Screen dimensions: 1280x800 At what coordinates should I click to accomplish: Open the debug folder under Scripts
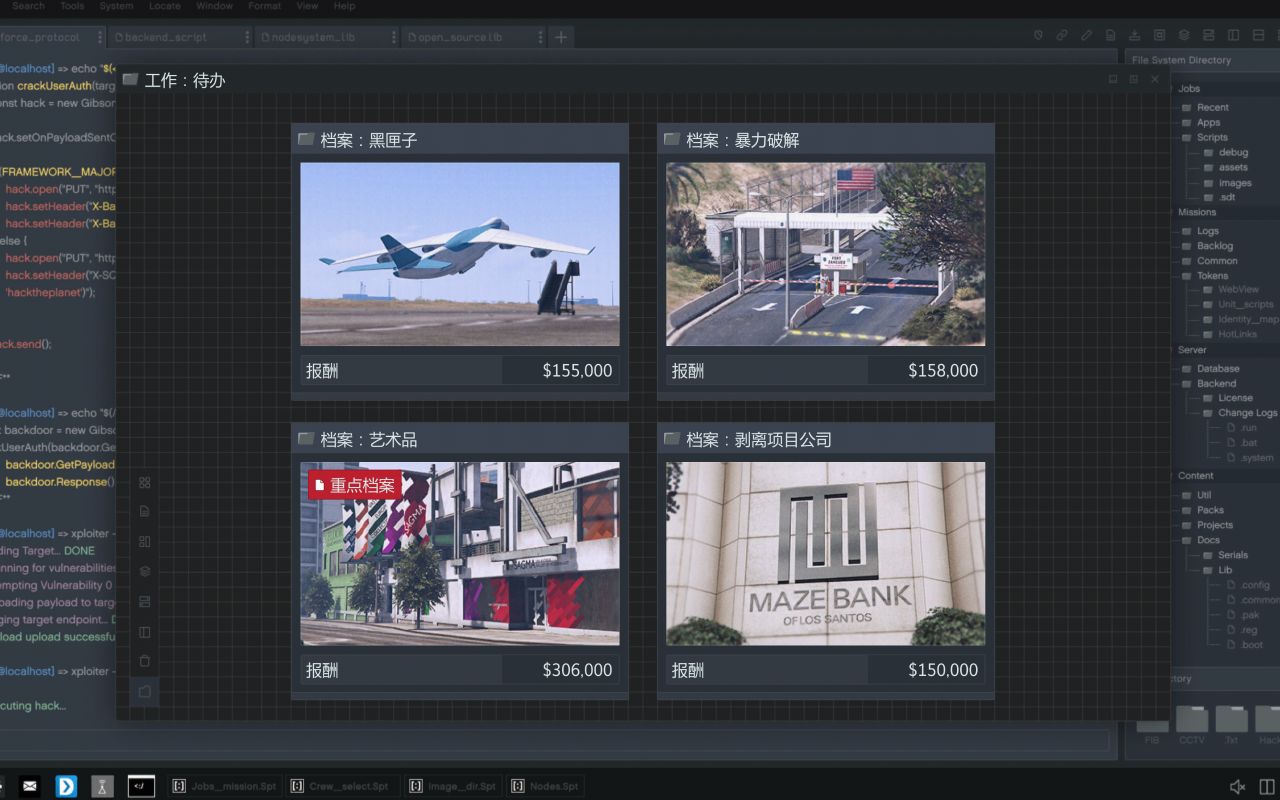pos(1226,152)
